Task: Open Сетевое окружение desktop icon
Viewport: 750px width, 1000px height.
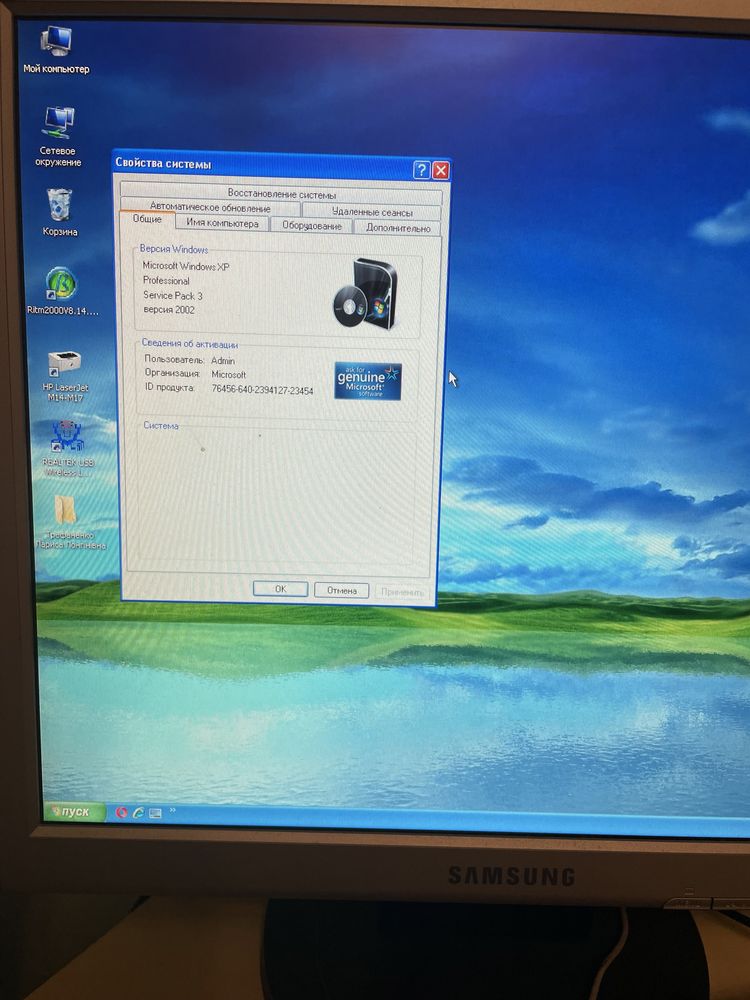Action: click(x=59, y=136)
